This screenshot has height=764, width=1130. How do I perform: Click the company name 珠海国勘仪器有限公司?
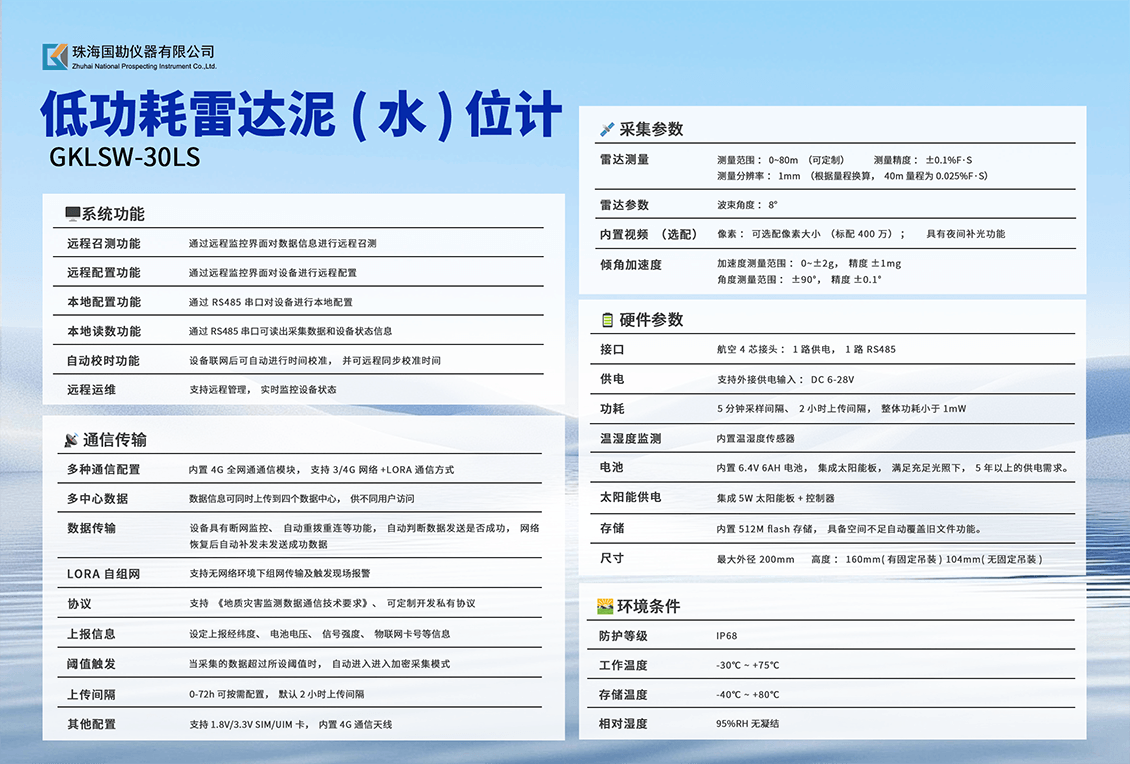[x=143, y=52]
